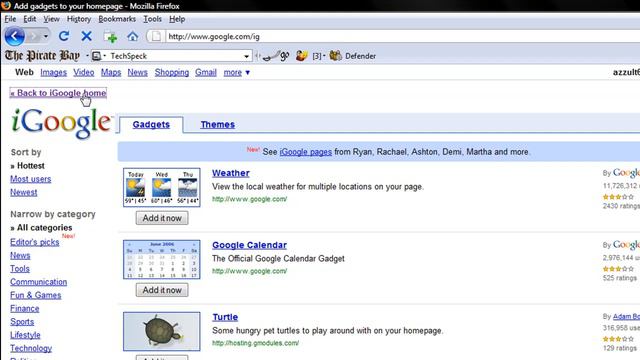The width and height of the screenshot is (640, 360).
Task: Open the Google Calendar title link
Action: pyautogui.click(x=249, y=245)
